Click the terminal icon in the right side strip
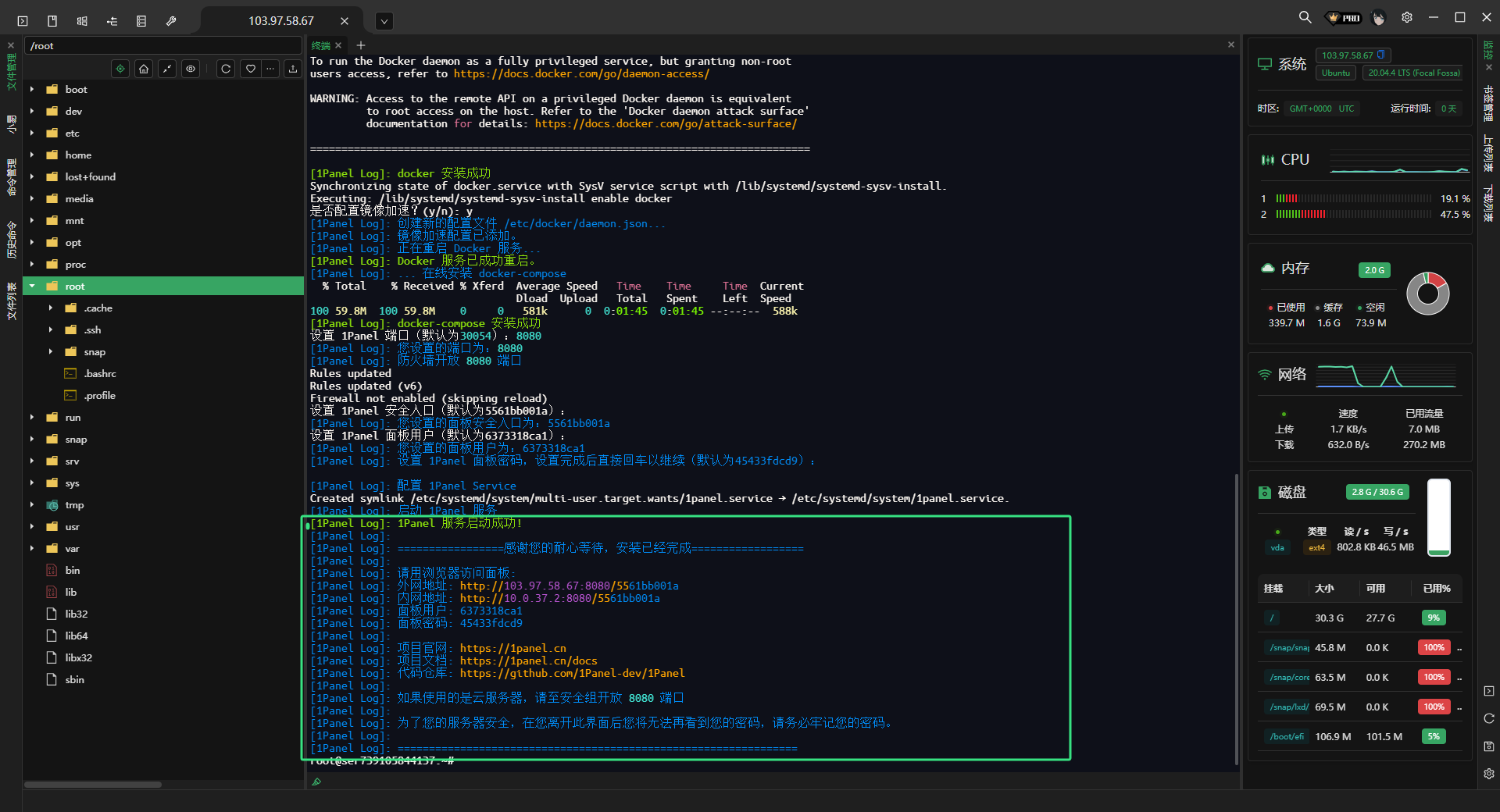Viewport: 1500px width, 812px height. (1489, 691)
